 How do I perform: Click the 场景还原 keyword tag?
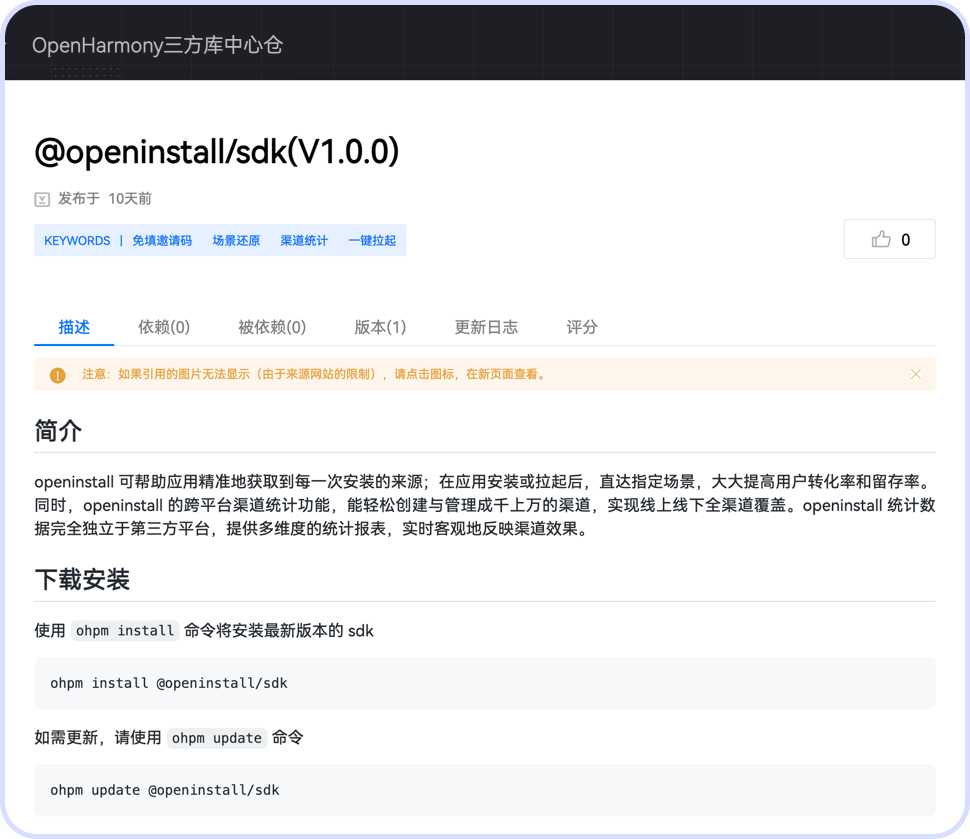coord(236,241)
